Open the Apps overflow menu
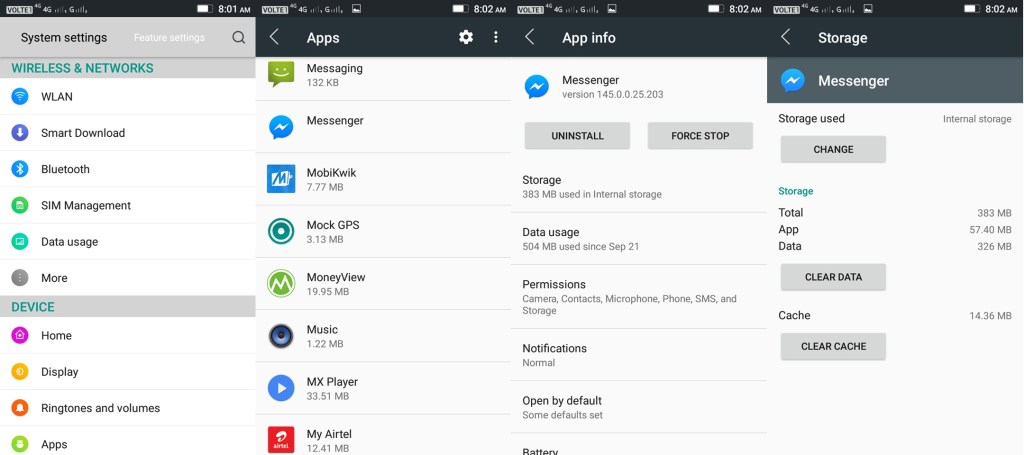This screenshot has width=1024, height=455. [496, 37]
